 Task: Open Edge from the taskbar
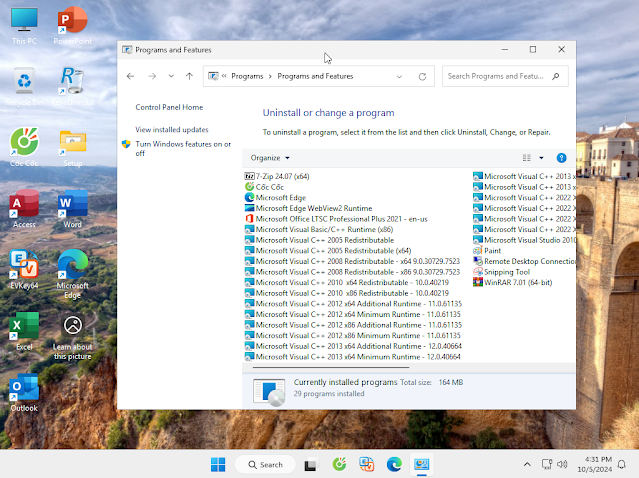[394, 464]
